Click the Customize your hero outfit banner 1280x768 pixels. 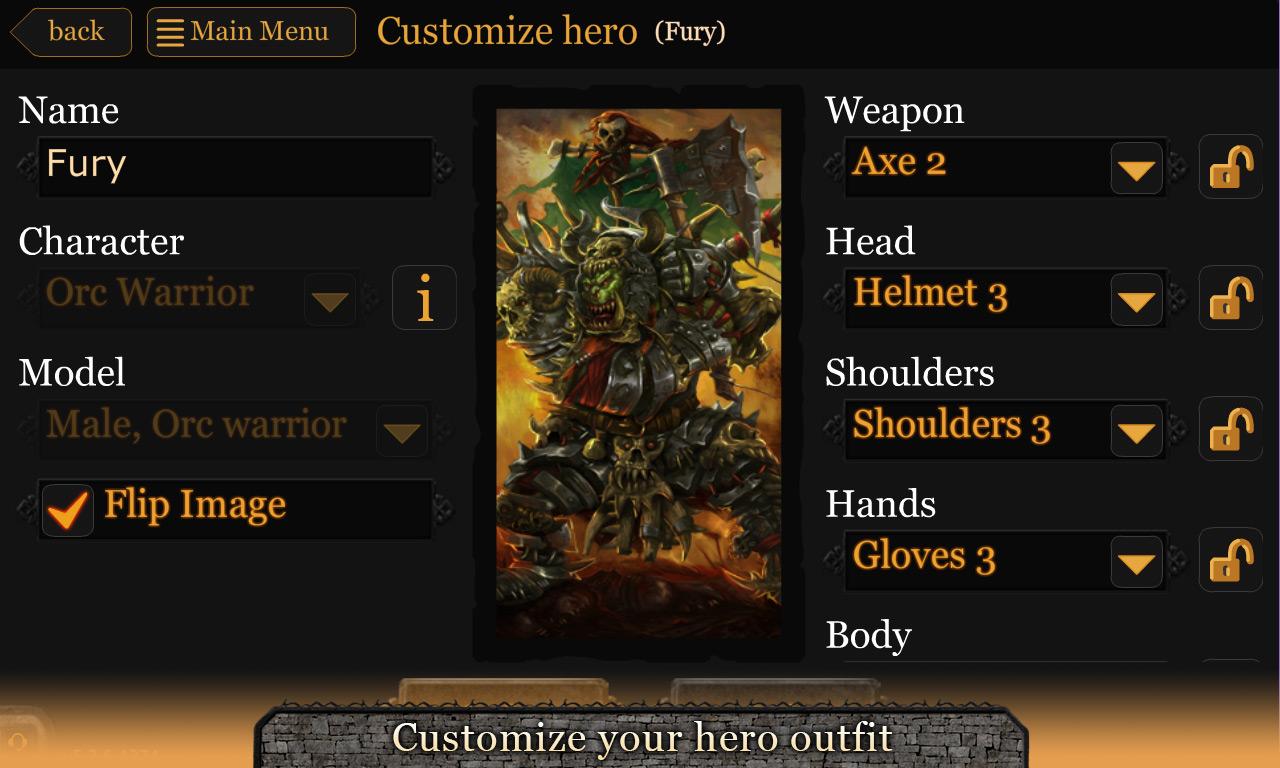coord(642,738)
